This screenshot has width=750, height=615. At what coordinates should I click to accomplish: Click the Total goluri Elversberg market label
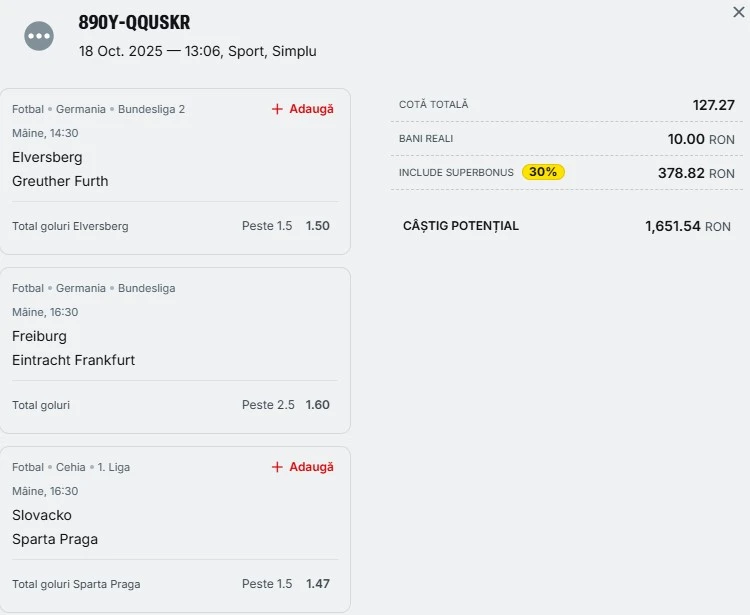click(70, 226)
